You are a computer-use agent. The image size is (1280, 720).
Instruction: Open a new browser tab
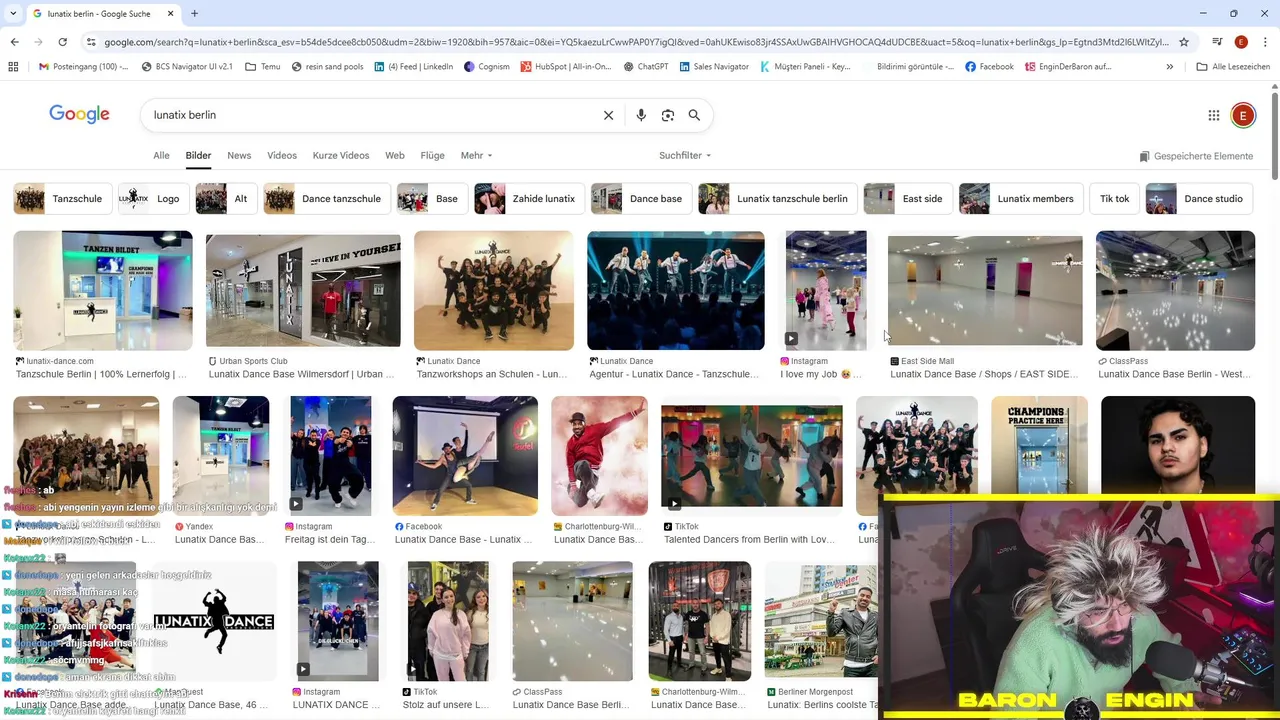(194, 14)
